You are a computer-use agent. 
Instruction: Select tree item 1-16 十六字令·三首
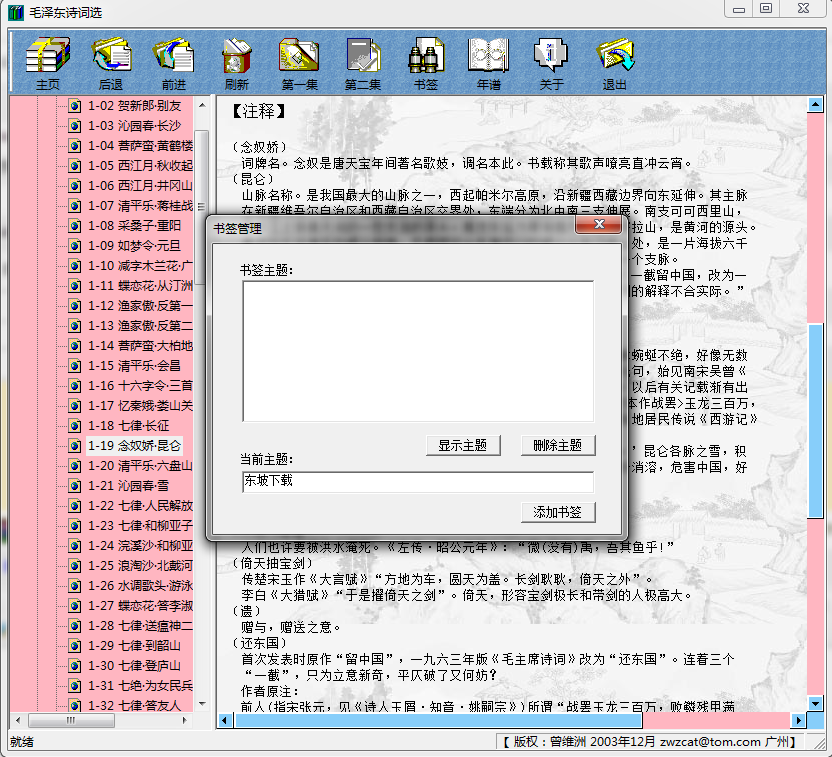[140, 386]
